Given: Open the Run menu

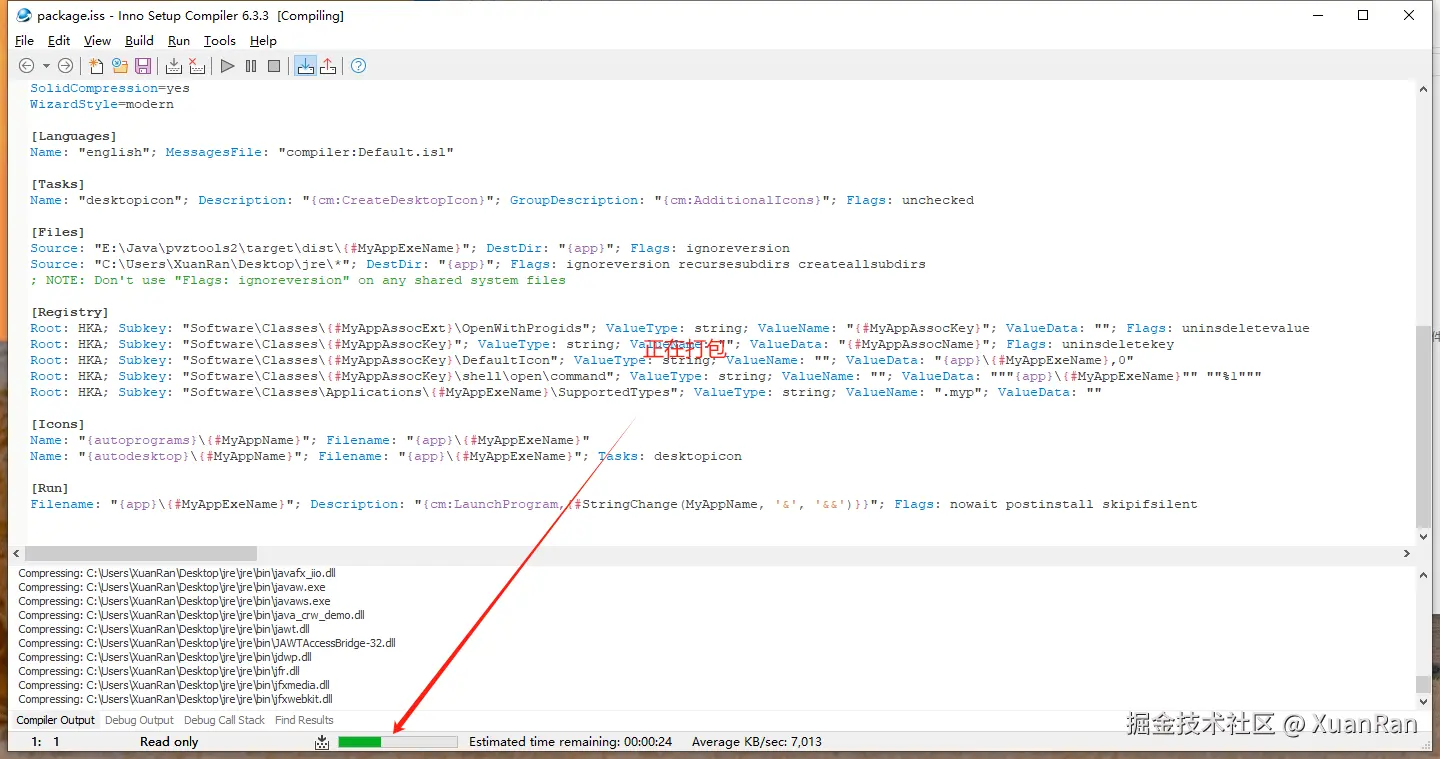Looking at the screenshot, I should click(179, 41).
